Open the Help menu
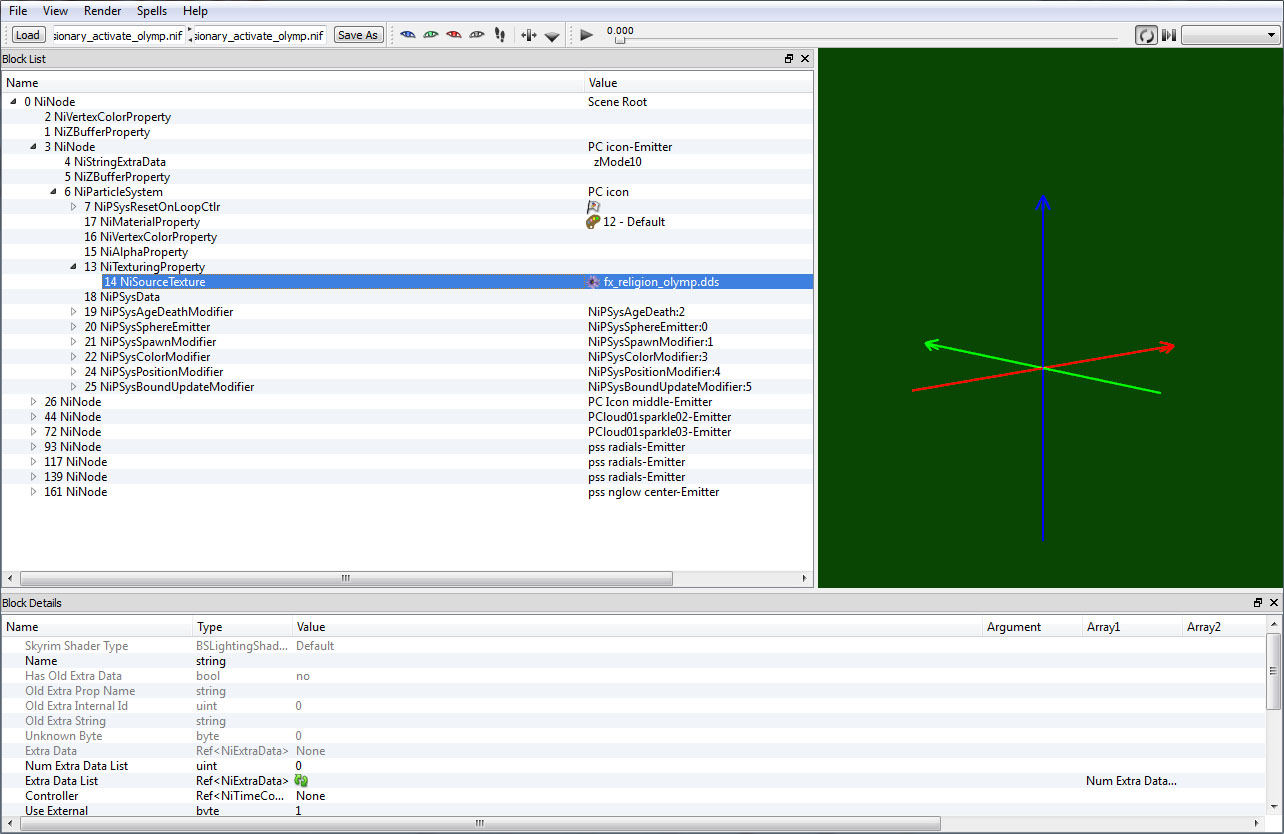 point(196,11)
